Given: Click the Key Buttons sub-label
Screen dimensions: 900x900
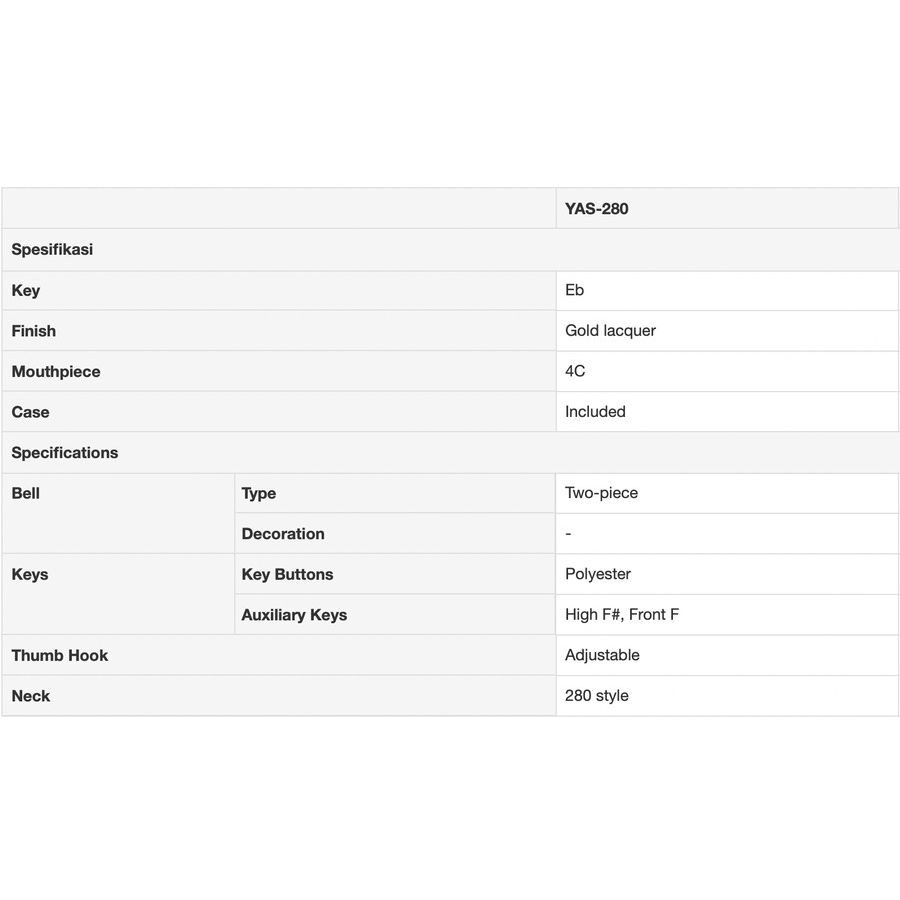Looking at the screenshot, I should (x=287, y=574).
